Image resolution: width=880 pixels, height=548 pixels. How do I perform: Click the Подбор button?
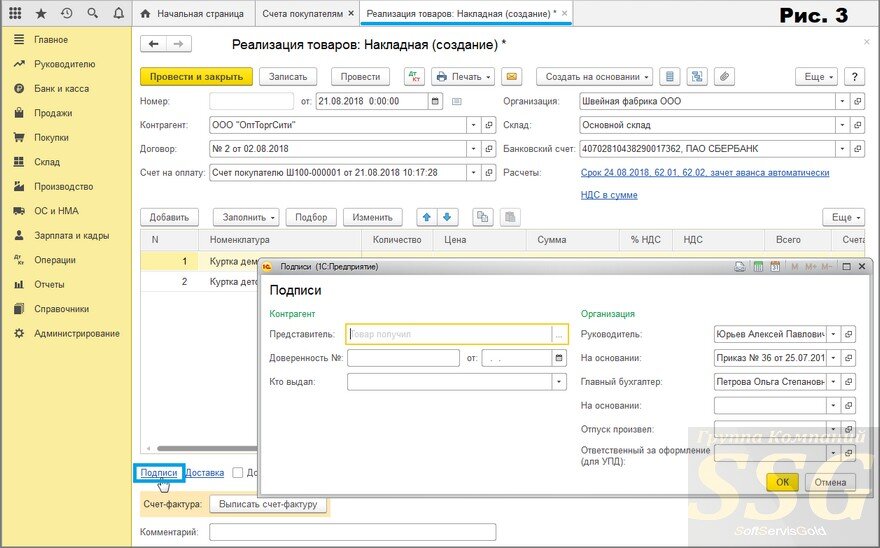311,217
